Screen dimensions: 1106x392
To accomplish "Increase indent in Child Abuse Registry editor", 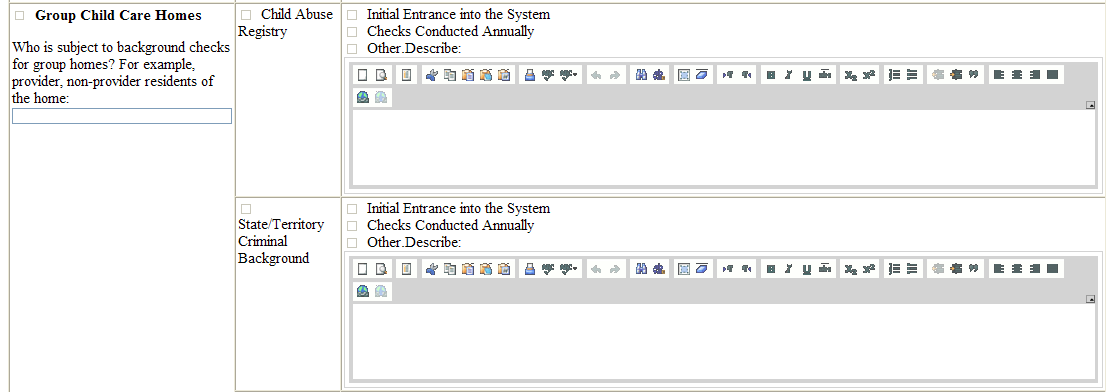I will 956,75.
